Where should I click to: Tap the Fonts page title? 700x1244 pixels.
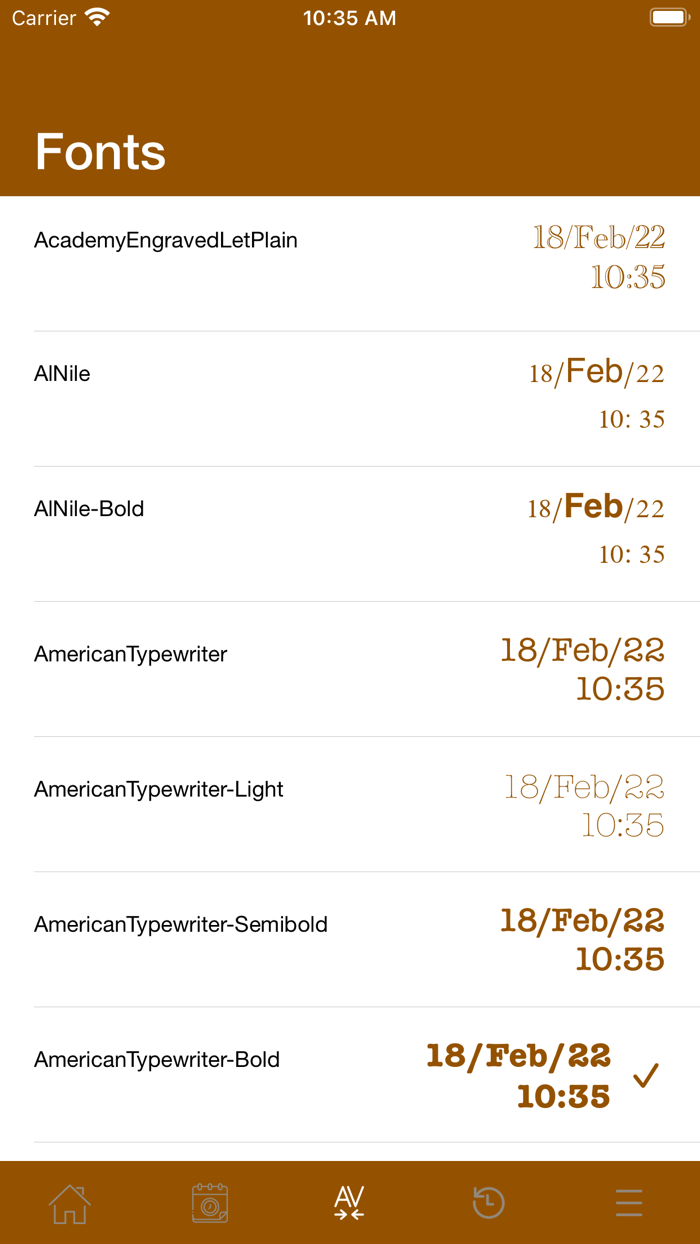(x=100, y=152)
